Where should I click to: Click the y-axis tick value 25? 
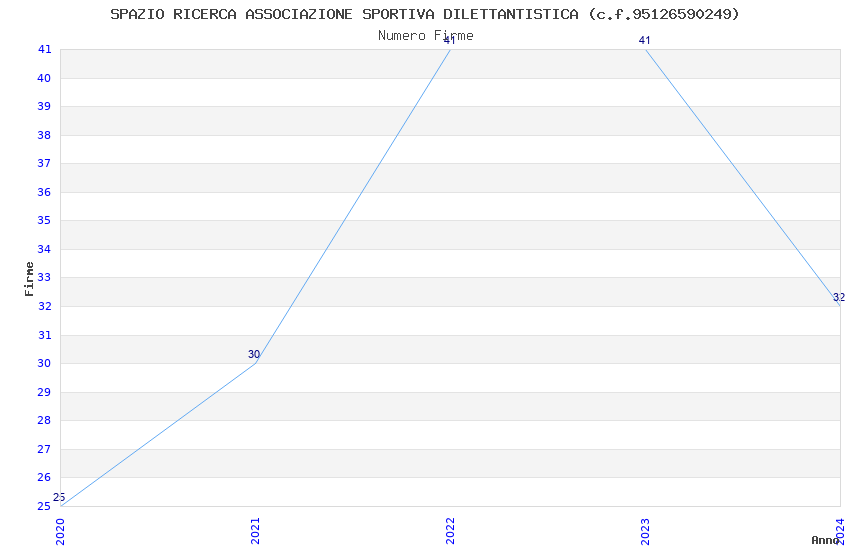[44, 506]
